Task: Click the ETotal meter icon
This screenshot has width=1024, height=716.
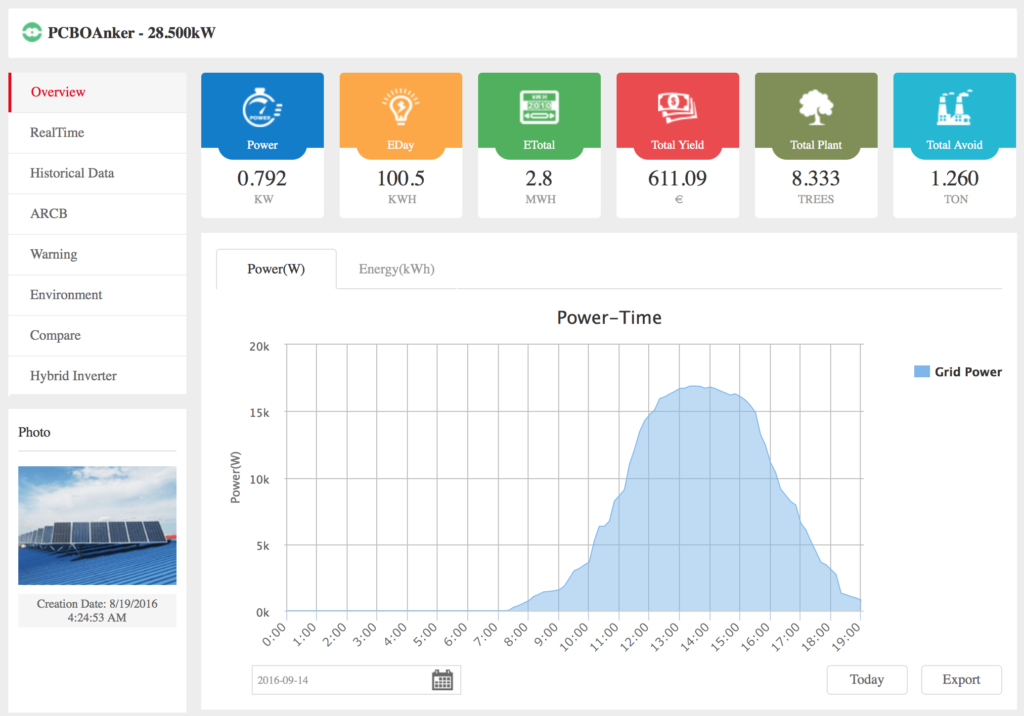Action: tap(539, 106)
